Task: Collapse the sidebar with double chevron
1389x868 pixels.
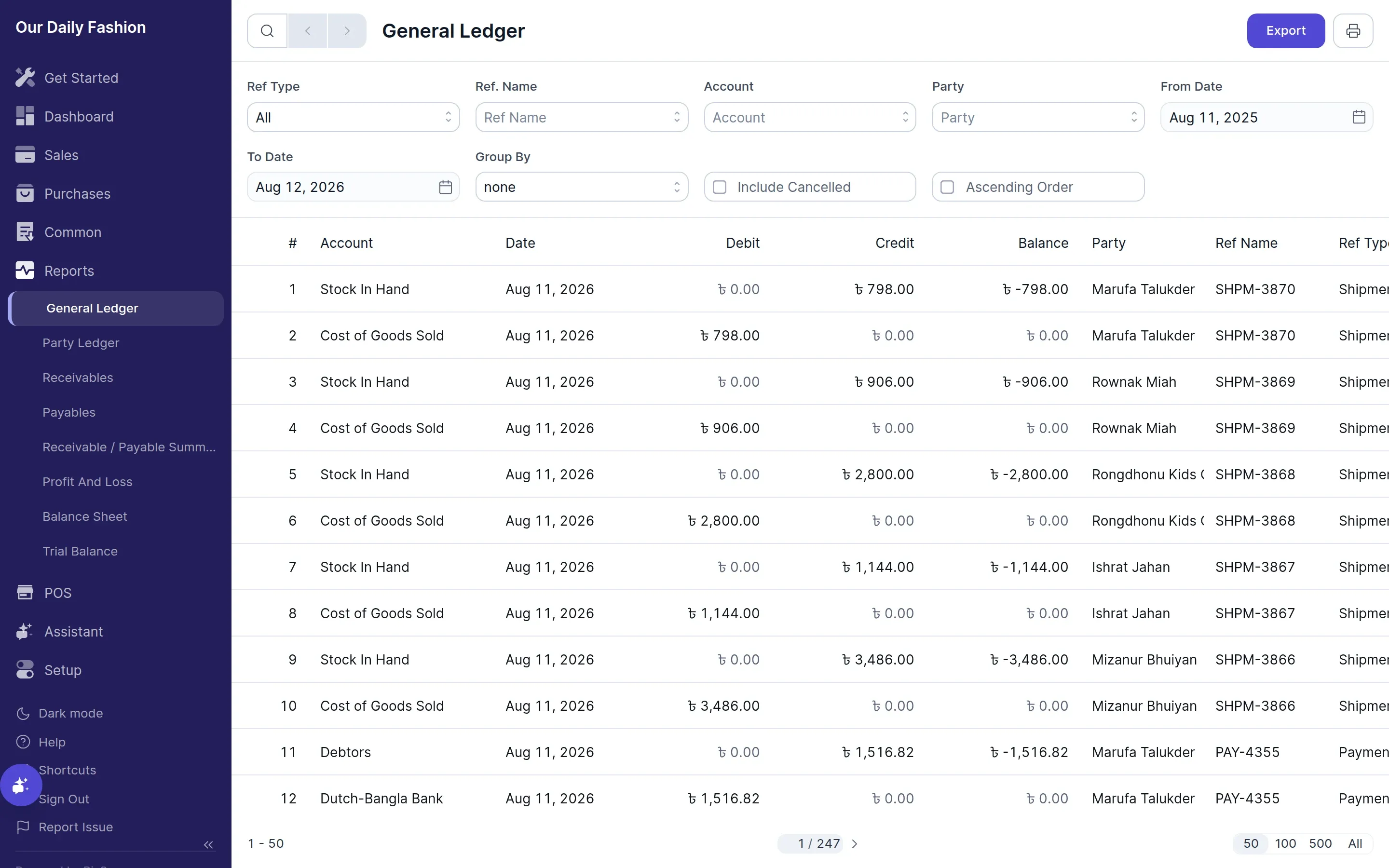Action: pyautogui.click(x=208, y=844)
